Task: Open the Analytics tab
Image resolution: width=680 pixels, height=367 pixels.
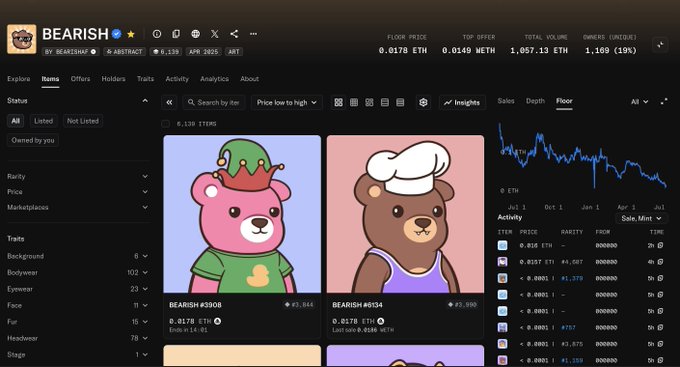Action: point(214,79)
